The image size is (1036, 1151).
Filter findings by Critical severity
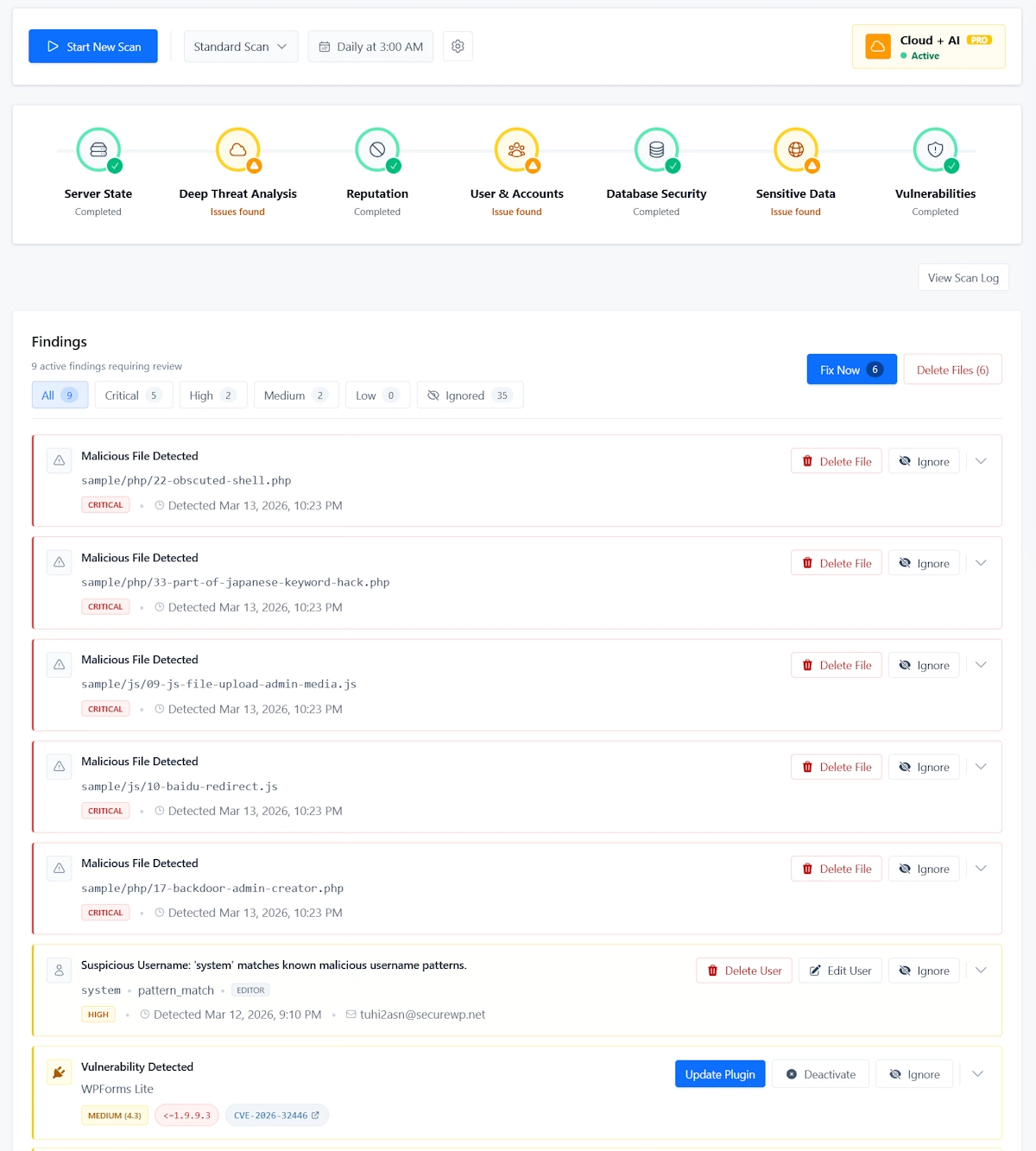click(x=134, y=395)
